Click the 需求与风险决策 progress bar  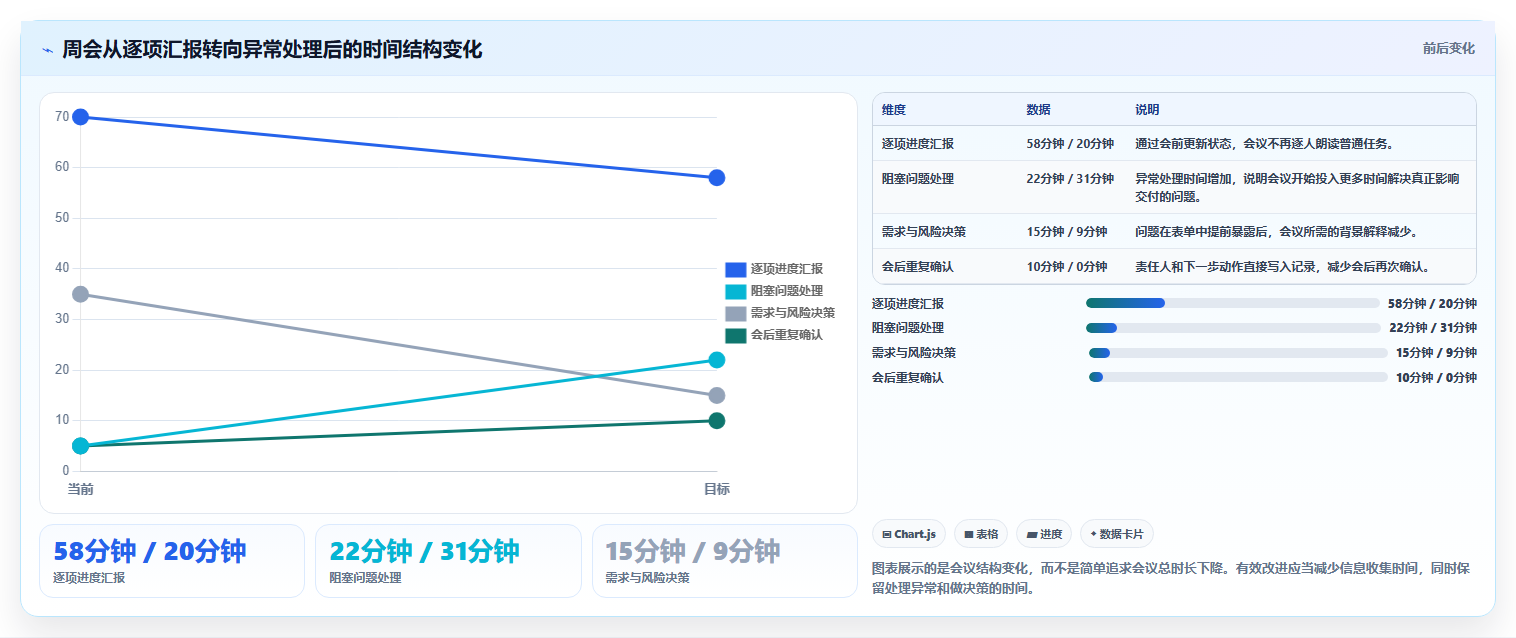coord(1238,352)
